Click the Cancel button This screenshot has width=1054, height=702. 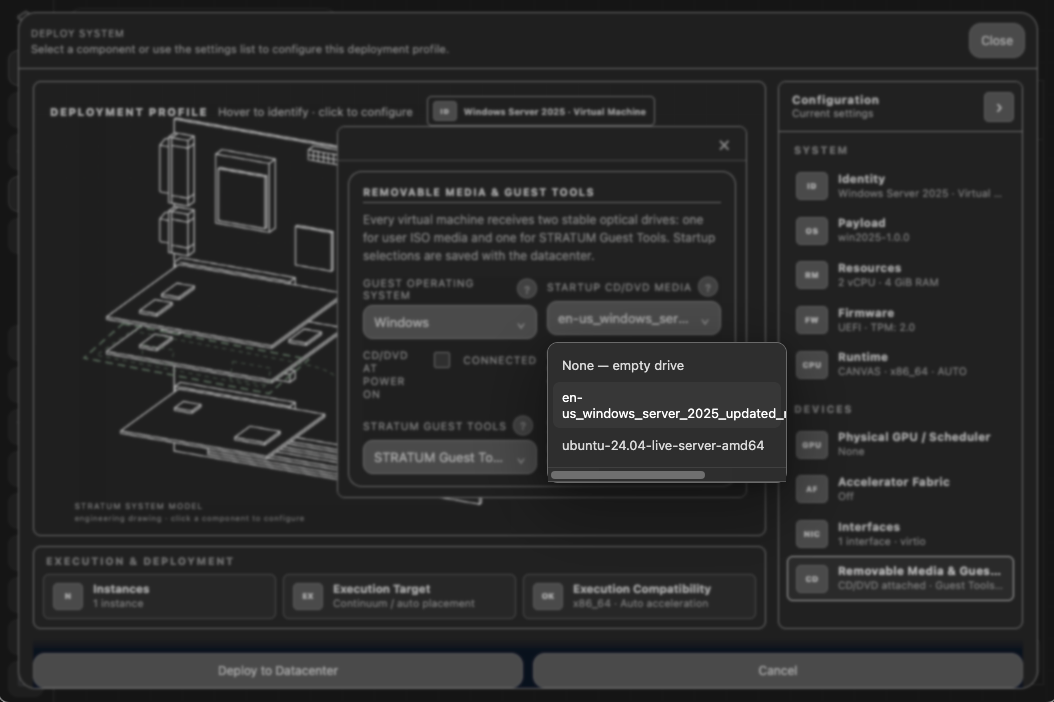point(778,670)
